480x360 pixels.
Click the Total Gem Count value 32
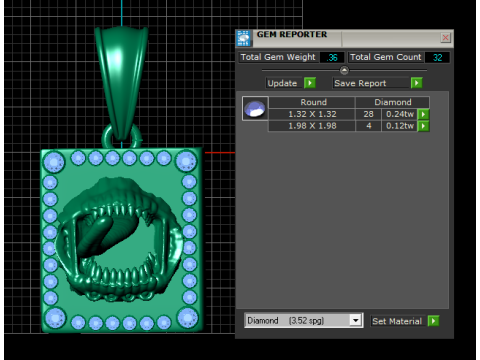[x=437, y=58]
